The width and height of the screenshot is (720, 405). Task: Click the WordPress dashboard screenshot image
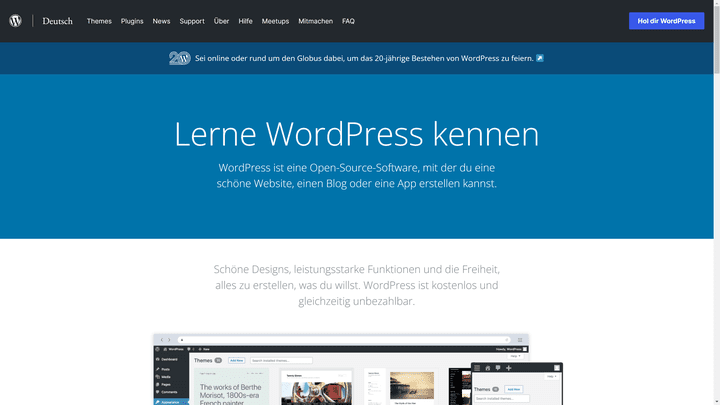(x=341, y=370)
